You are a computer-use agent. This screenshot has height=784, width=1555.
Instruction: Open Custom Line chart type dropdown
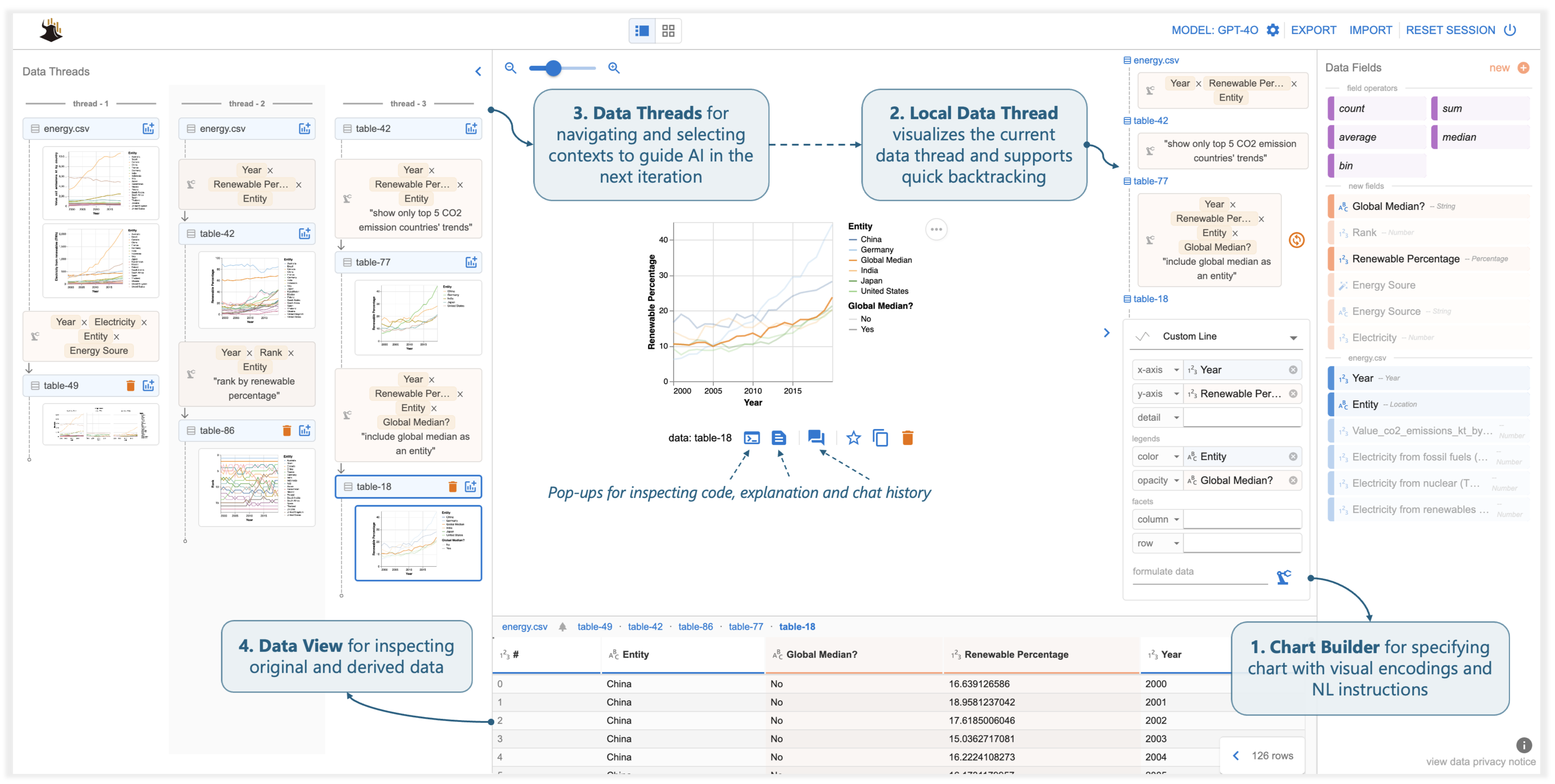coord(1293,337)
